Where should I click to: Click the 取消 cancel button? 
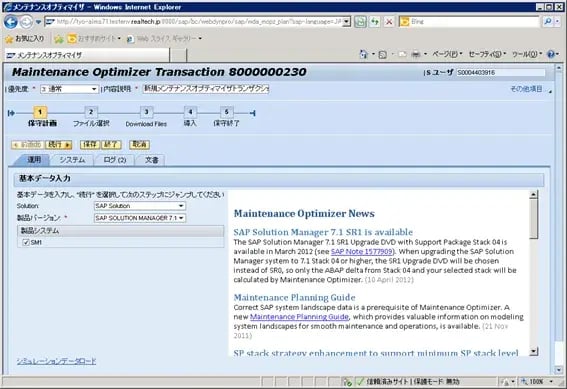pyautogui.click(x=139, y=145)
